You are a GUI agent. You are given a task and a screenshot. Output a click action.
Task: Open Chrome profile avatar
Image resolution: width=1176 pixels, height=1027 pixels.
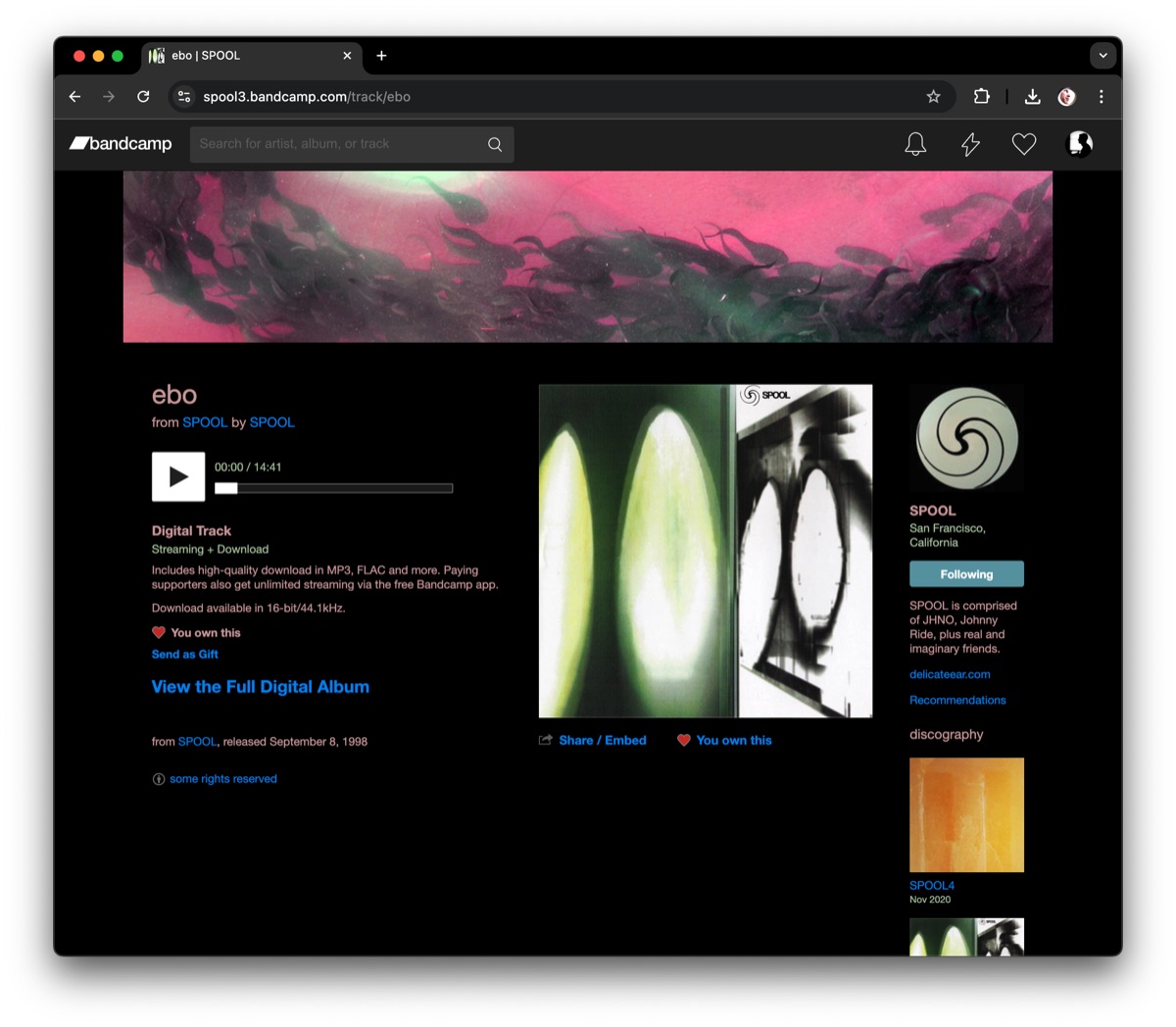1067,96
